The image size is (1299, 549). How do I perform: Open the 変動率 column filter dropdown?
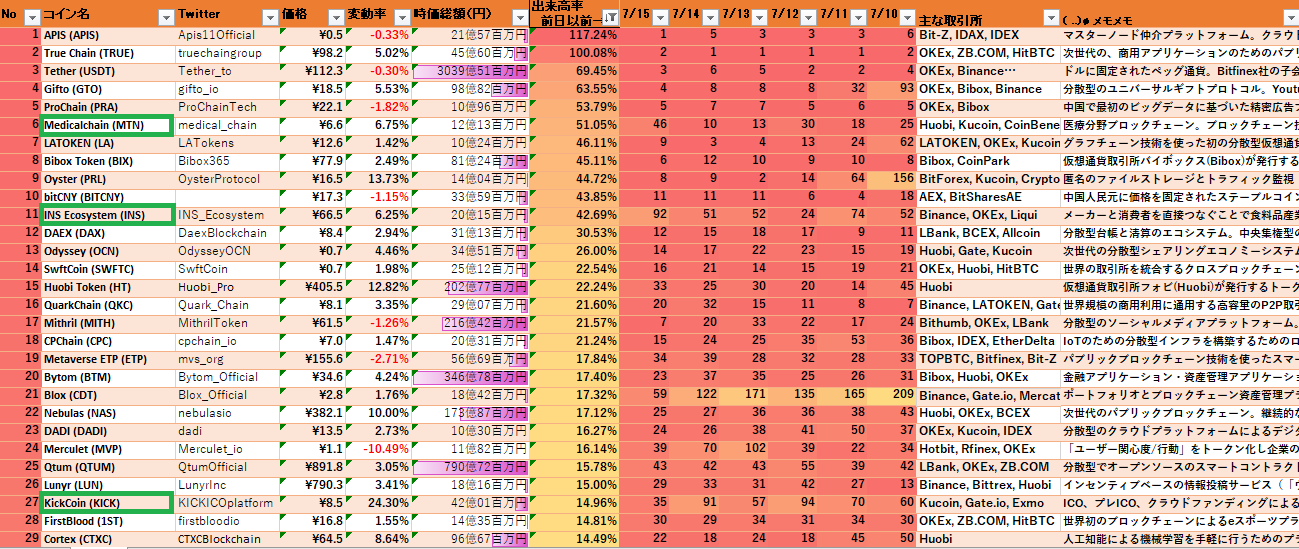tap(401, 17)
